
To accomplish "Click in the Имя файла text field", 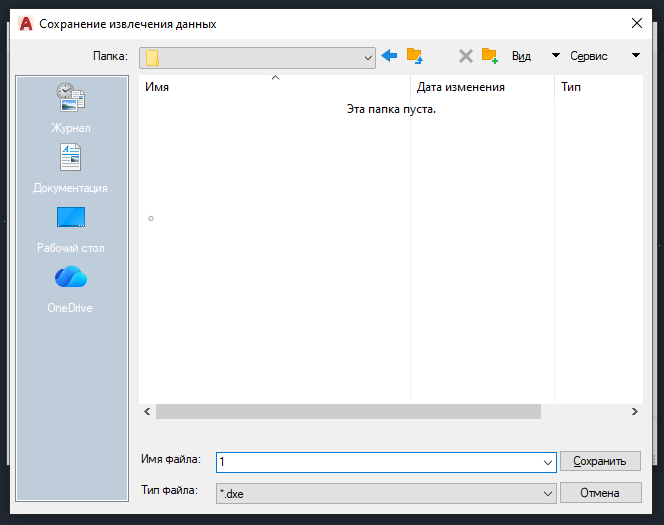I will pyautogui.click(x=380, y=462).
